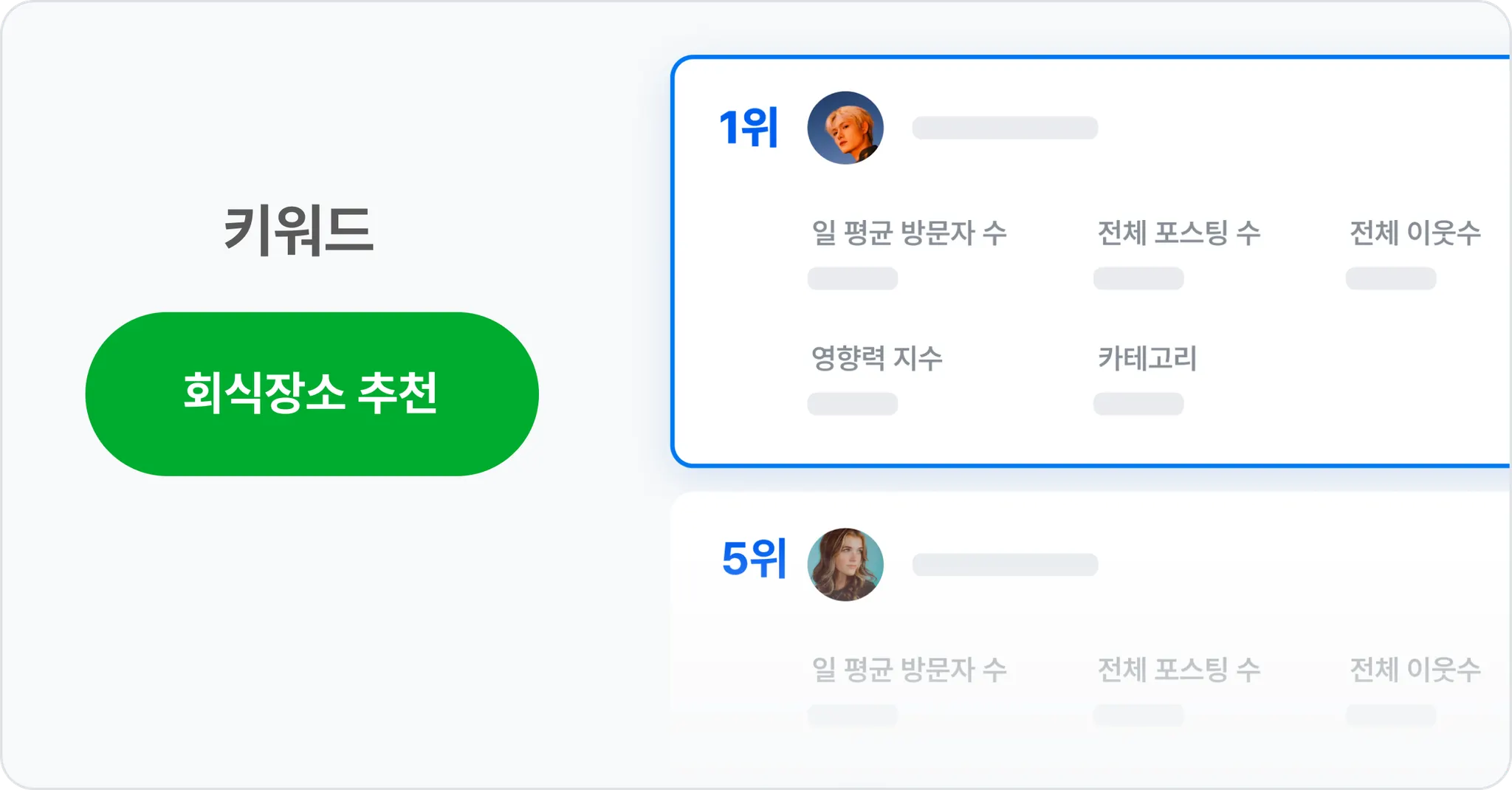Click value placeholder under 카테고리
Viewport: 1512px width, 790px height.
coord(1138,404)
